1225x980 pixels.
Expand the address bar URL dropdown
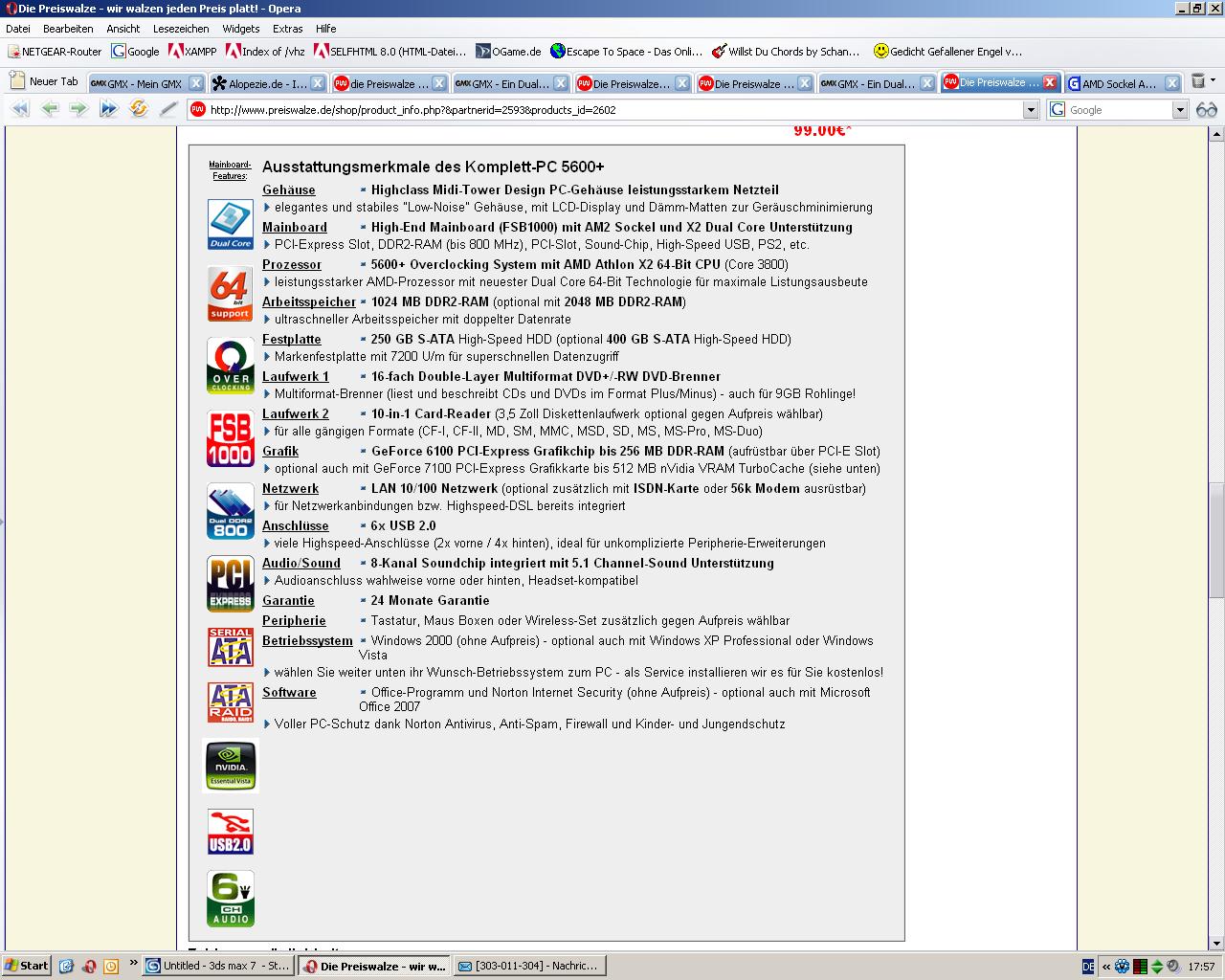pyautogui.click(x=1031, y=110)
